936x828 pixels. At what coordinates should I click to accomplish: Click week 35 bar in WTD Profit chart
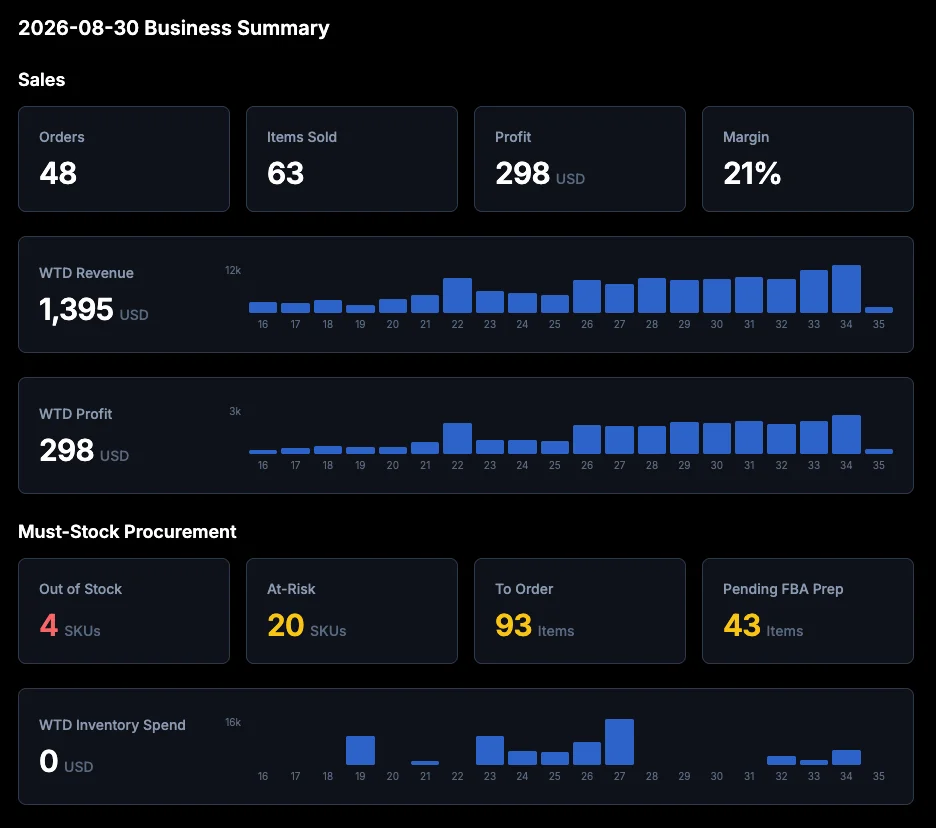click(x=879, y=451)
